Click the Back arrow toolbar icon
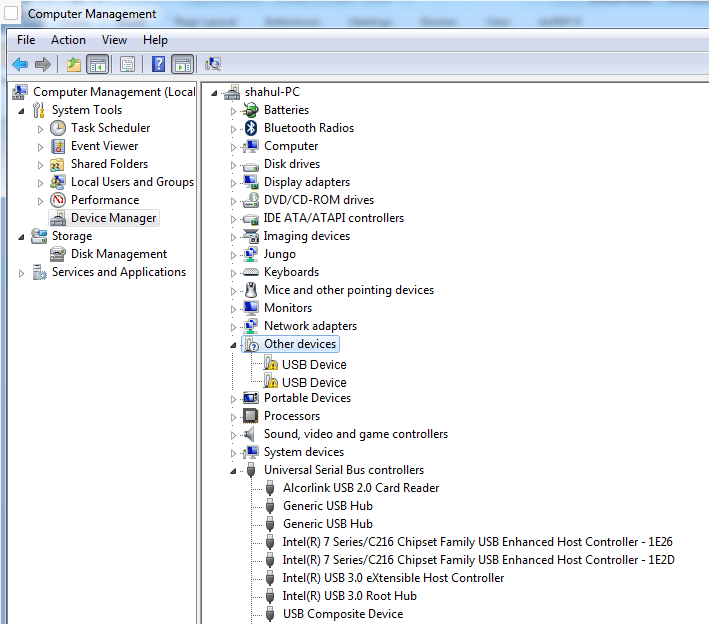This screenshot has height=624, width=709. click(x=20, y=65)
